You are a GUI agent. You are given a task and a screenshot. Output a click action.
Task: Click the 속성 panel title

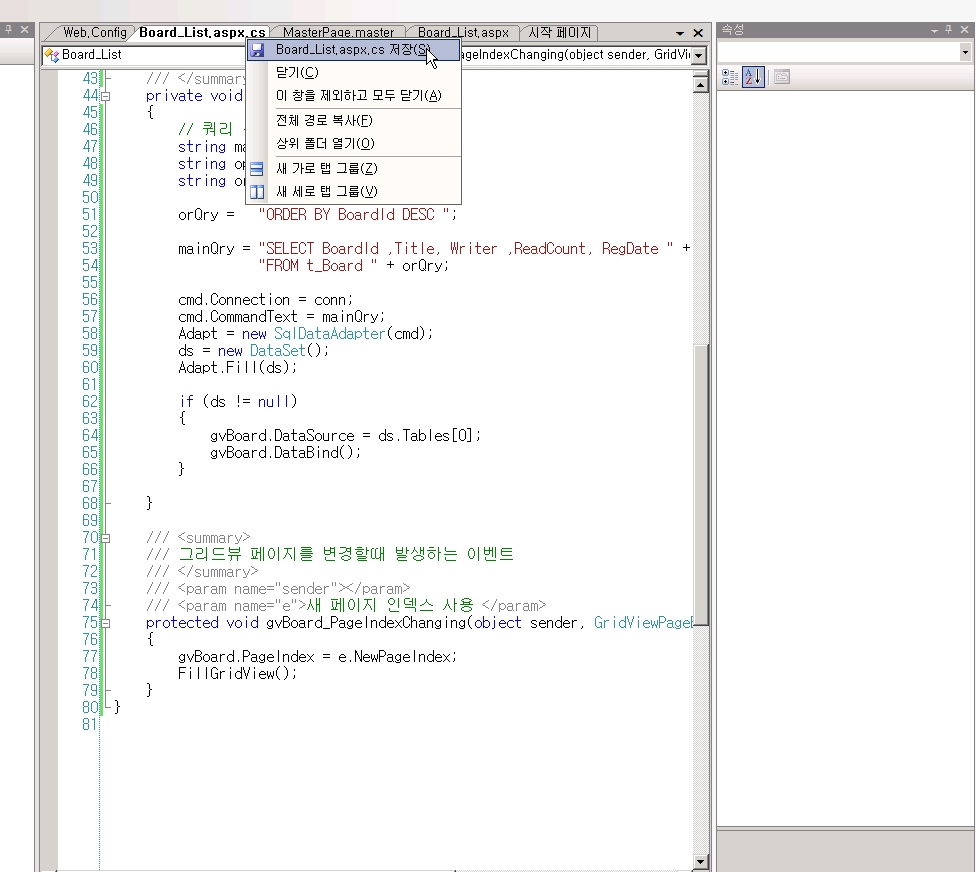(733, 29)
